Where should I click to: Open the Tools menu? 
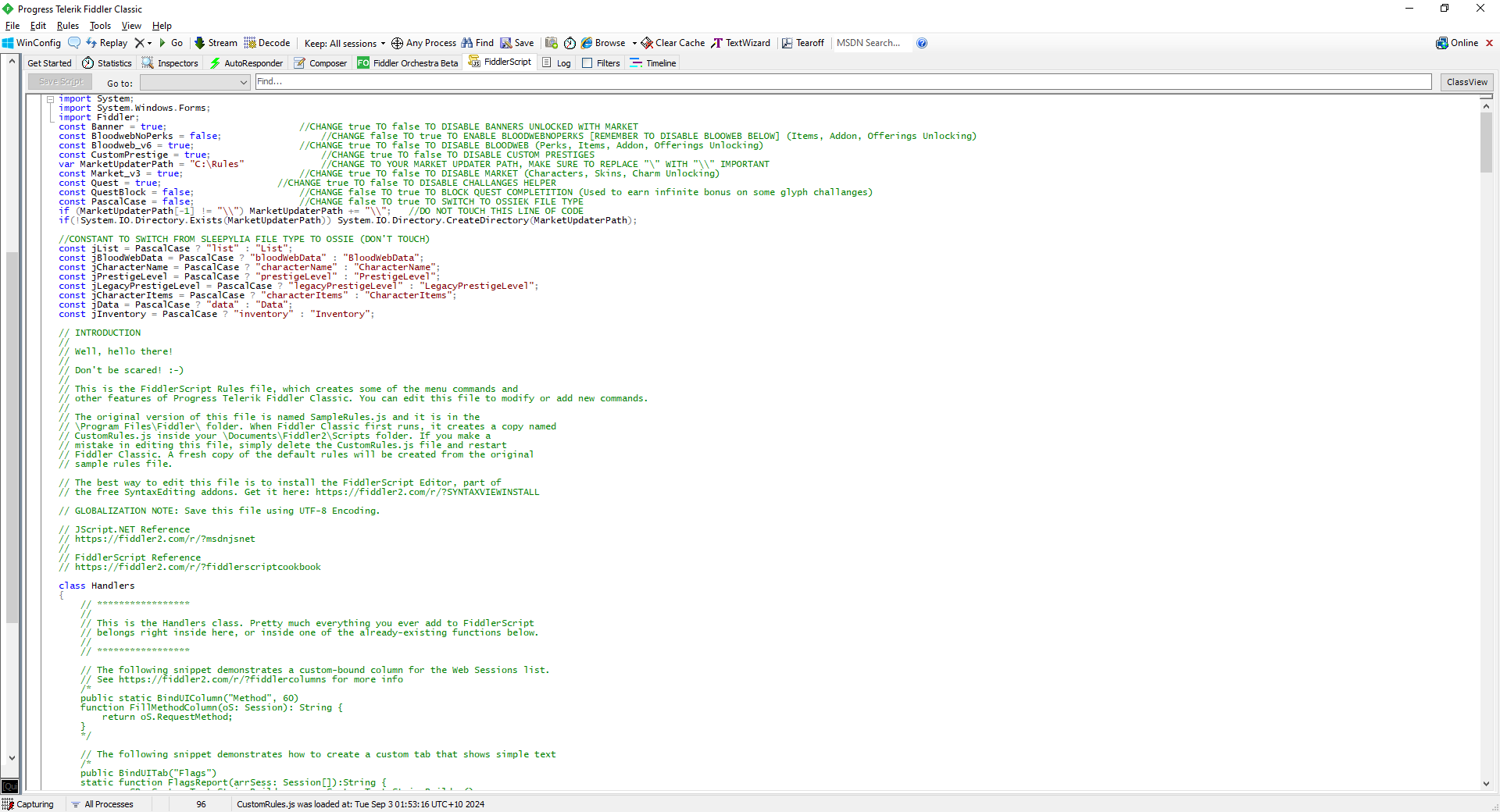pyautogui.click(x=100, y=26)
